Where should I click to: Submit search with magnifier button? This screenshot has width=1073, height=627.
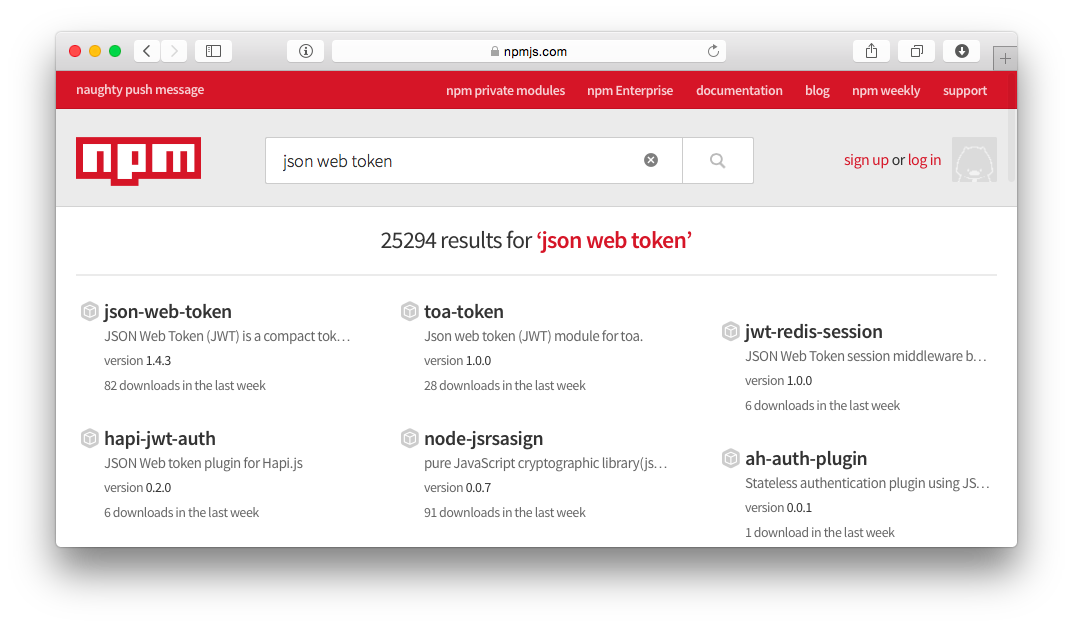717,160
